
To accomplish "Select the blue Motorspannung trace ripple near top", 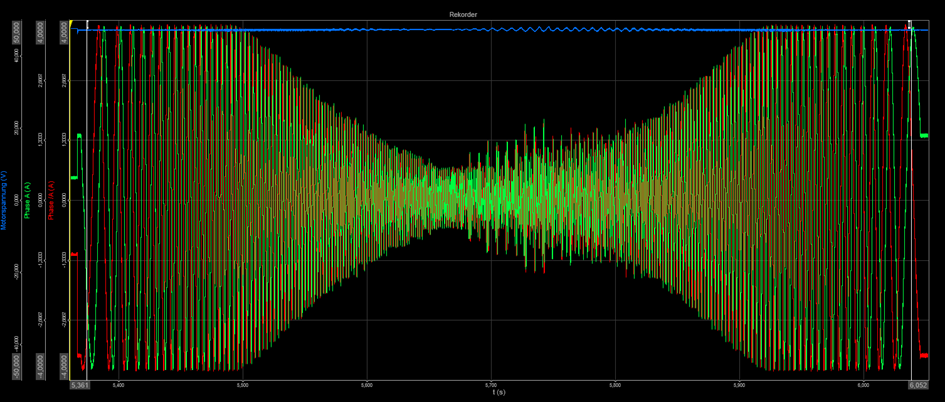I will tap(542, 29).
